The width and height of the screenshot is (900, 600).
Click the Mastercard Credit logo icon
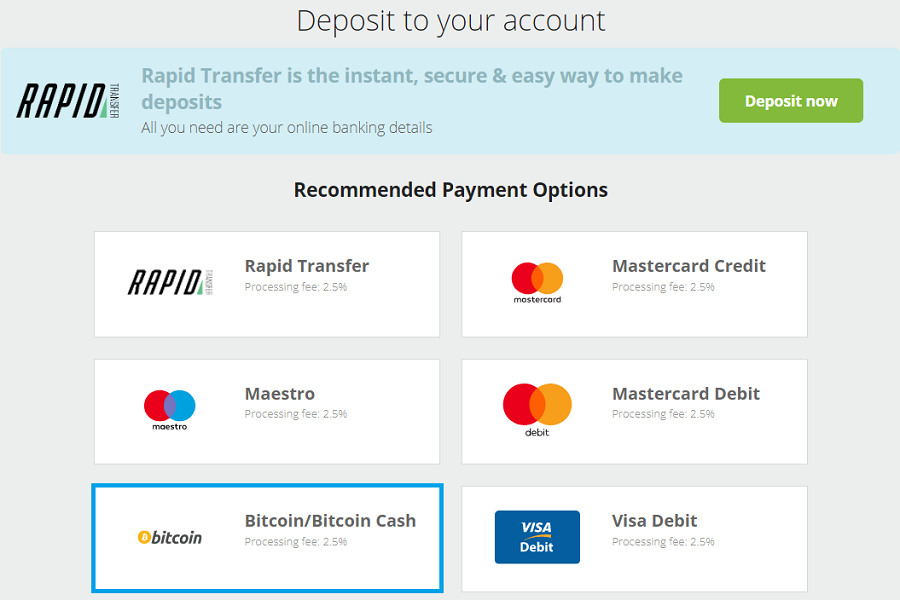pyautogui.click(x=537, y=282)
